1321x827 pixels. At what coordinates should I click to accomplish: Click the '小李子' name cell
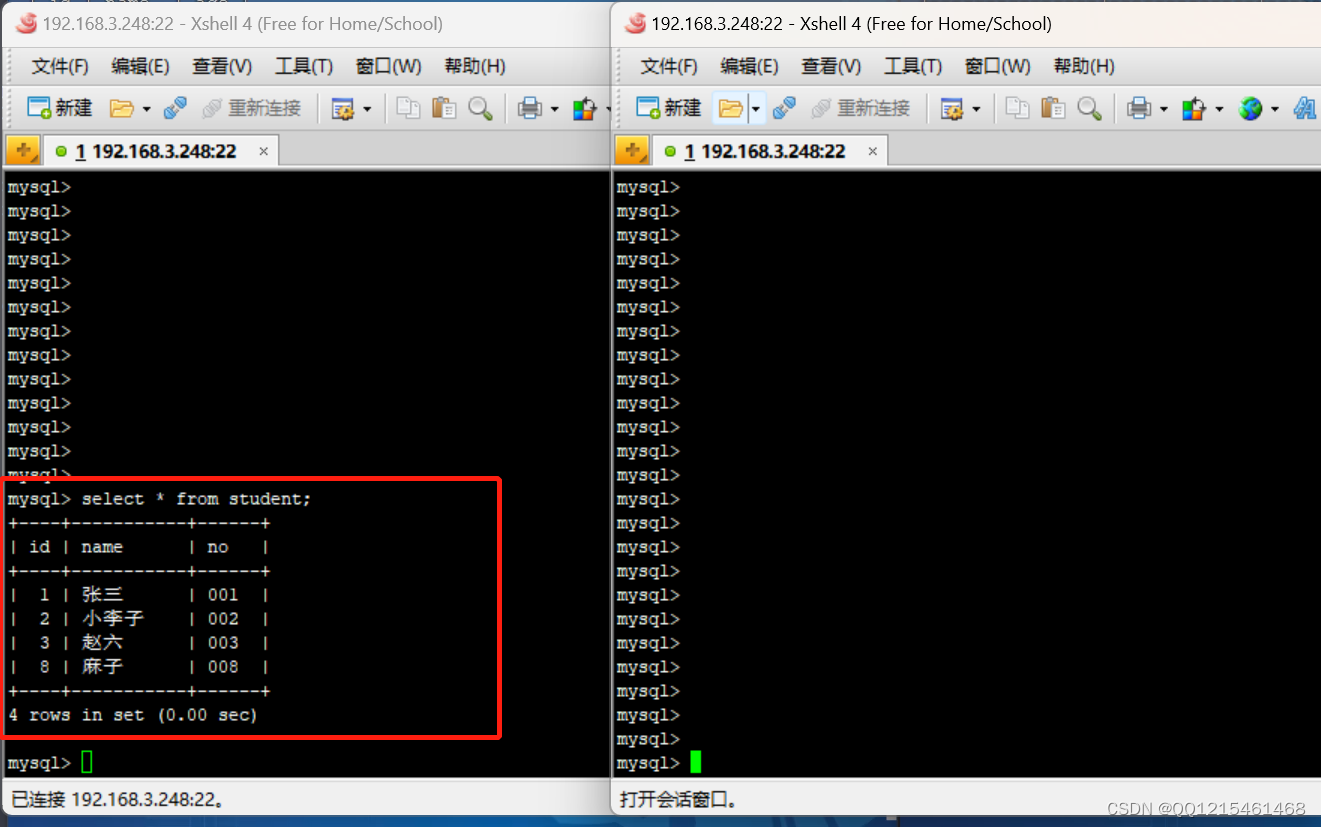tap(113, 619)
